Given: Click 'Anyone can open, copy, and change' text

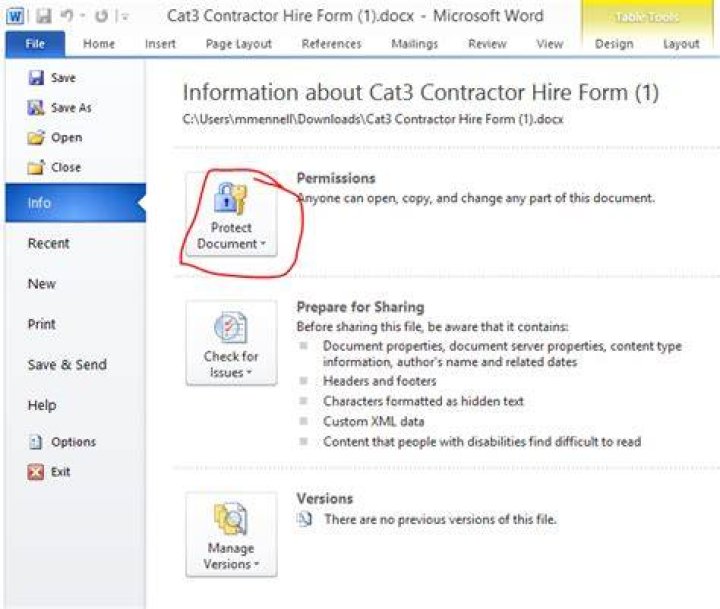Looking at the screenshot, I should coord(476,198).
